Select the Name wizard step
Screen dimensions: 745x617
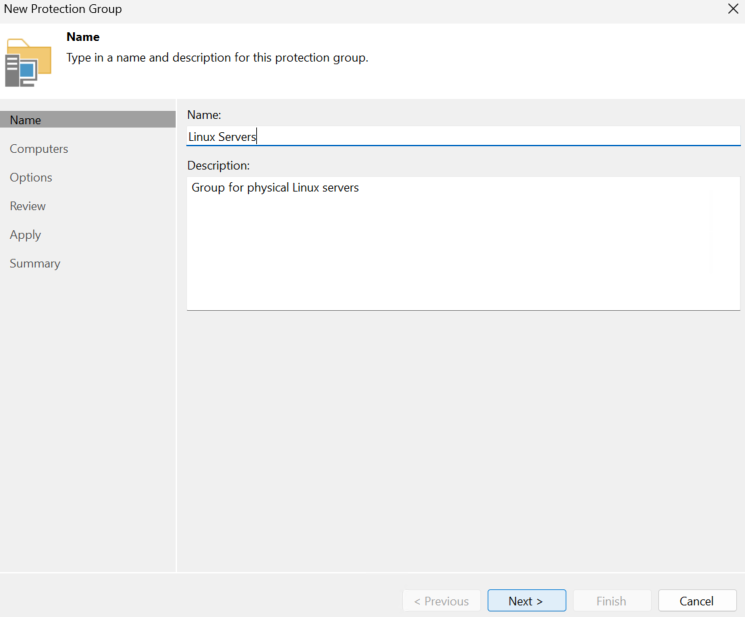coord(88,120)
